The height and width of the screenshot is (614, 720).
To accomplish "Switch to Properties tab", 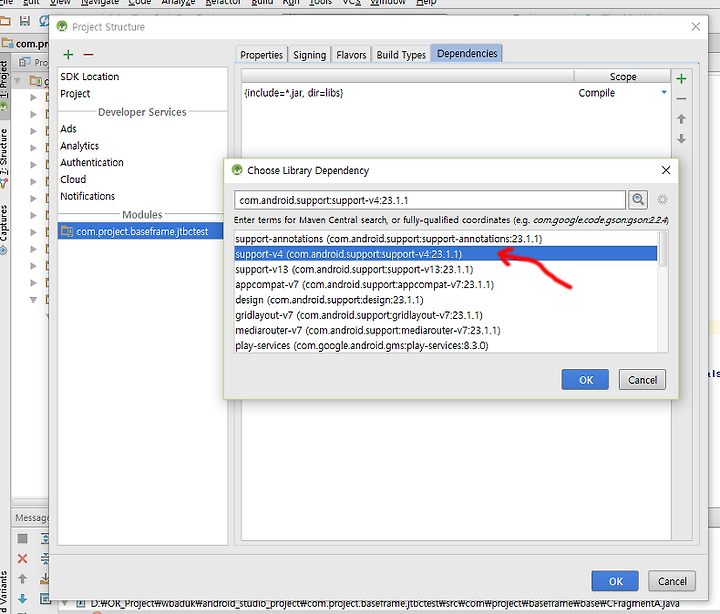I will [261, 55].
